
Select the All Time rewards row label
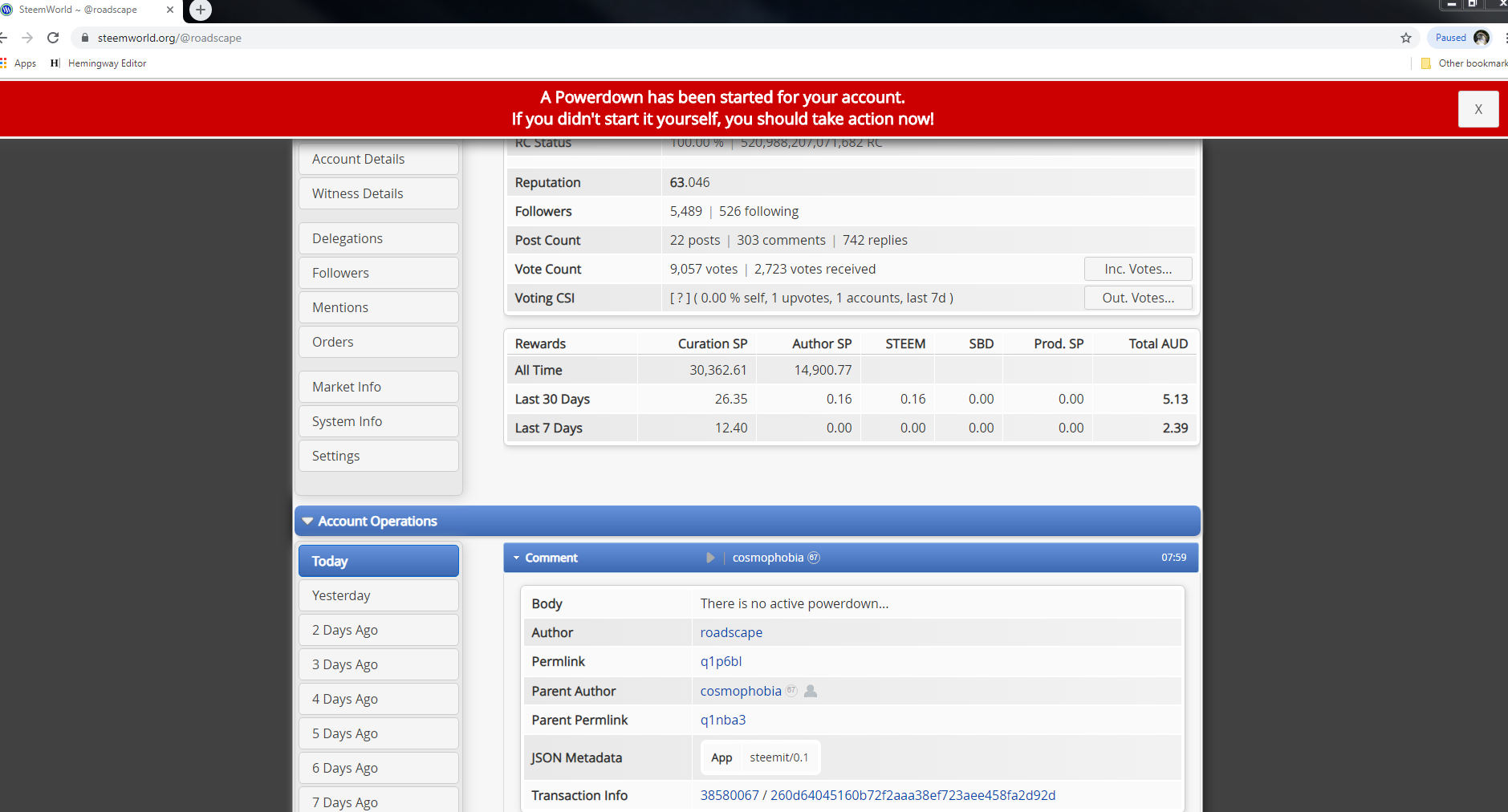(x=539, y=370)
